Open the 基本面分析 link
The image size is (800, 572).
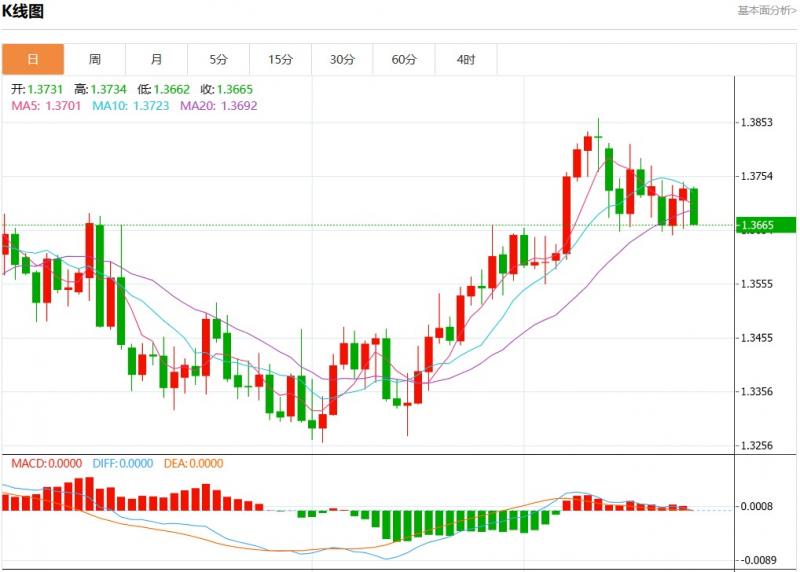tap(767, 10)
